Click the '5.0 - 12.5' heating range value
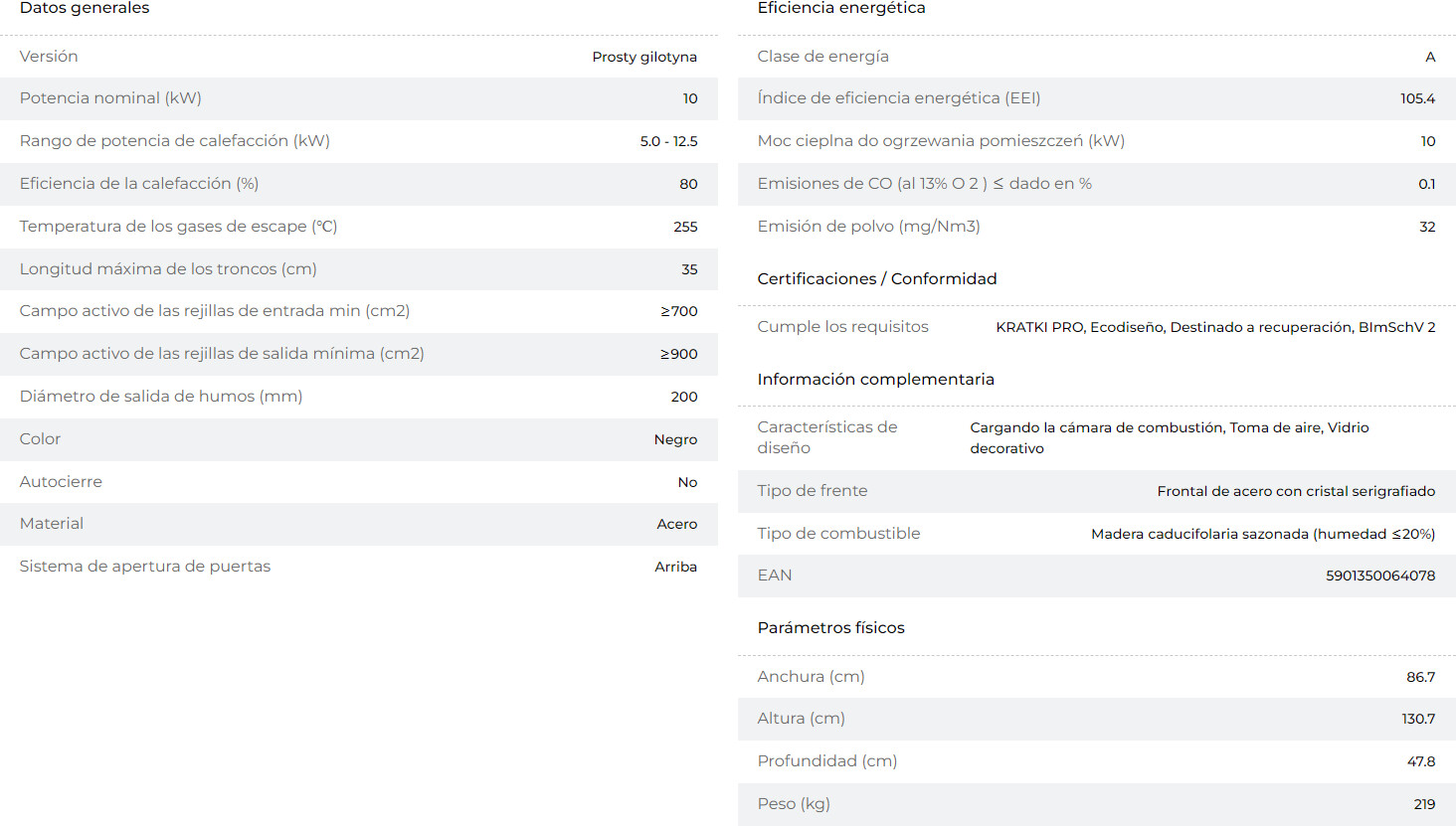 668,141
